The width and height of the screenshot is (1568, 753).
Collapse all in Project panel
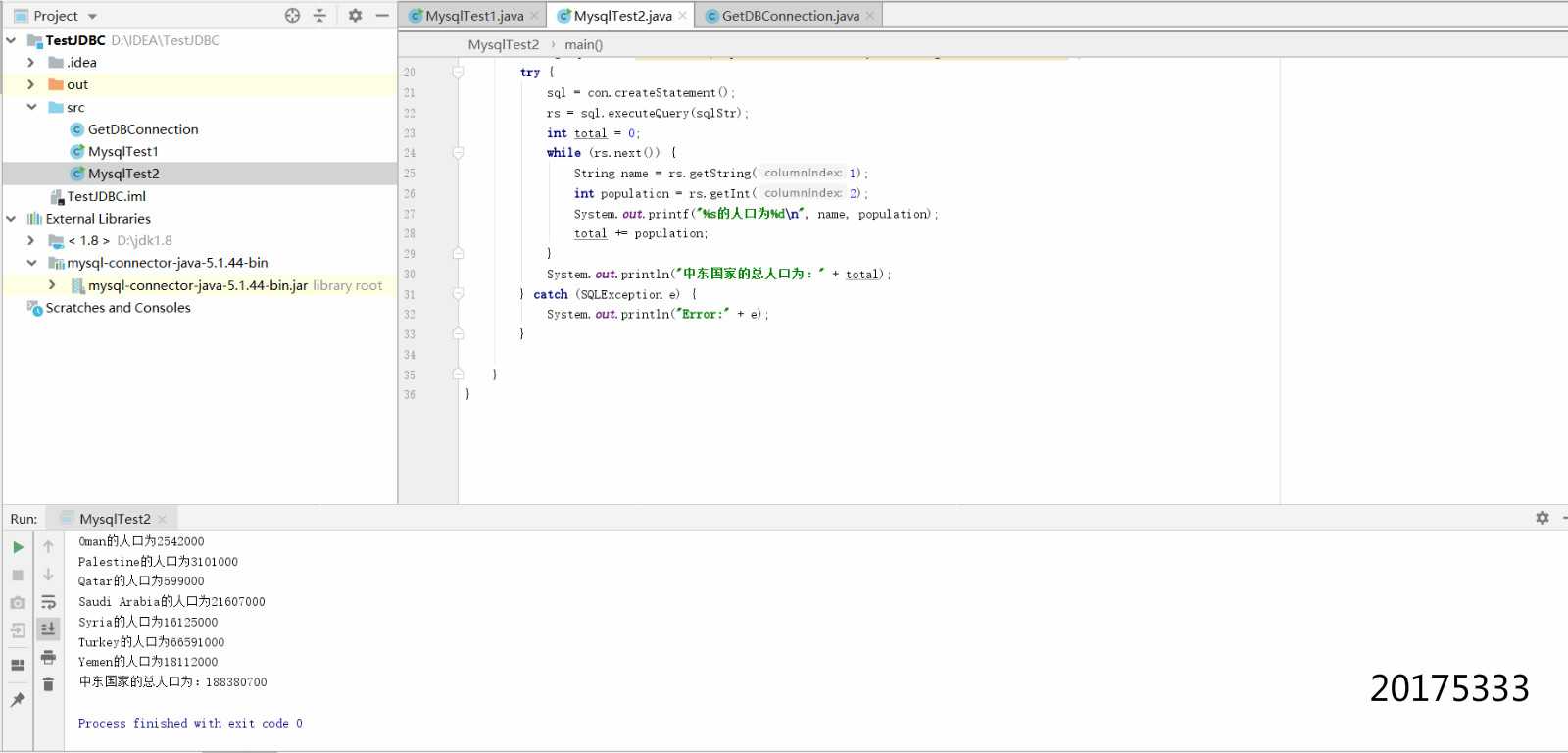pos(319,16)
